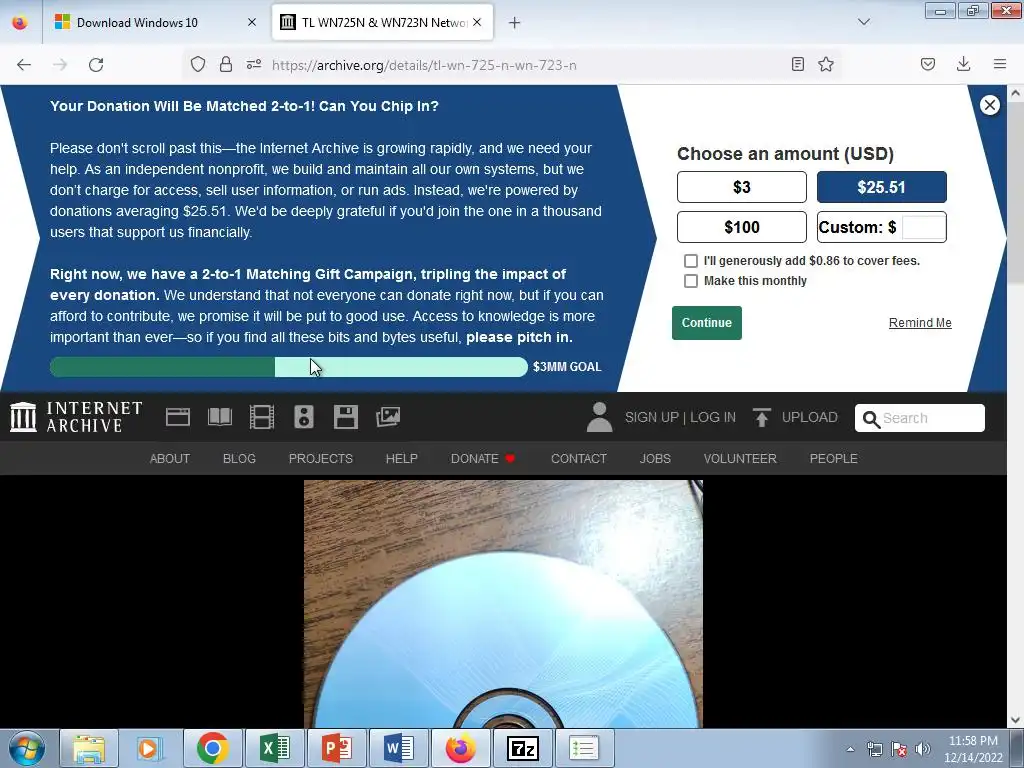Select the $25.51 donation amount

[882, 187]
